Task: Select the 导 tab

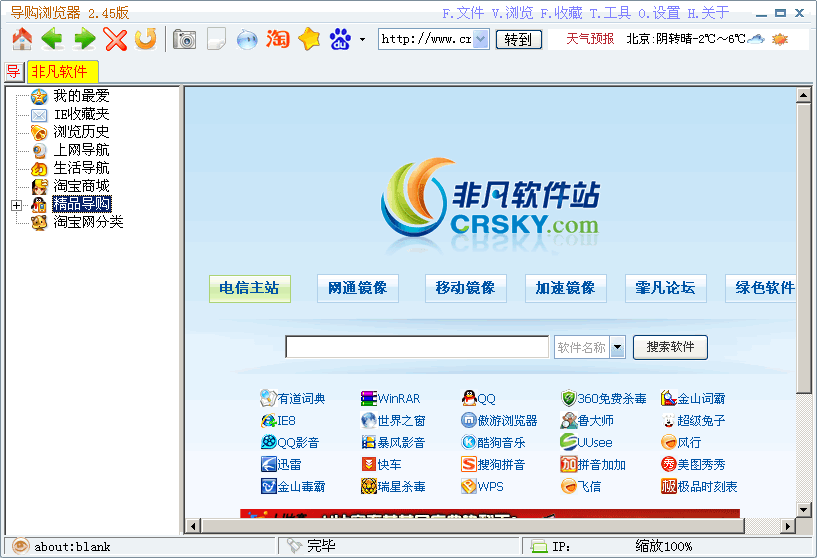Action: click(x=14, y=71)
